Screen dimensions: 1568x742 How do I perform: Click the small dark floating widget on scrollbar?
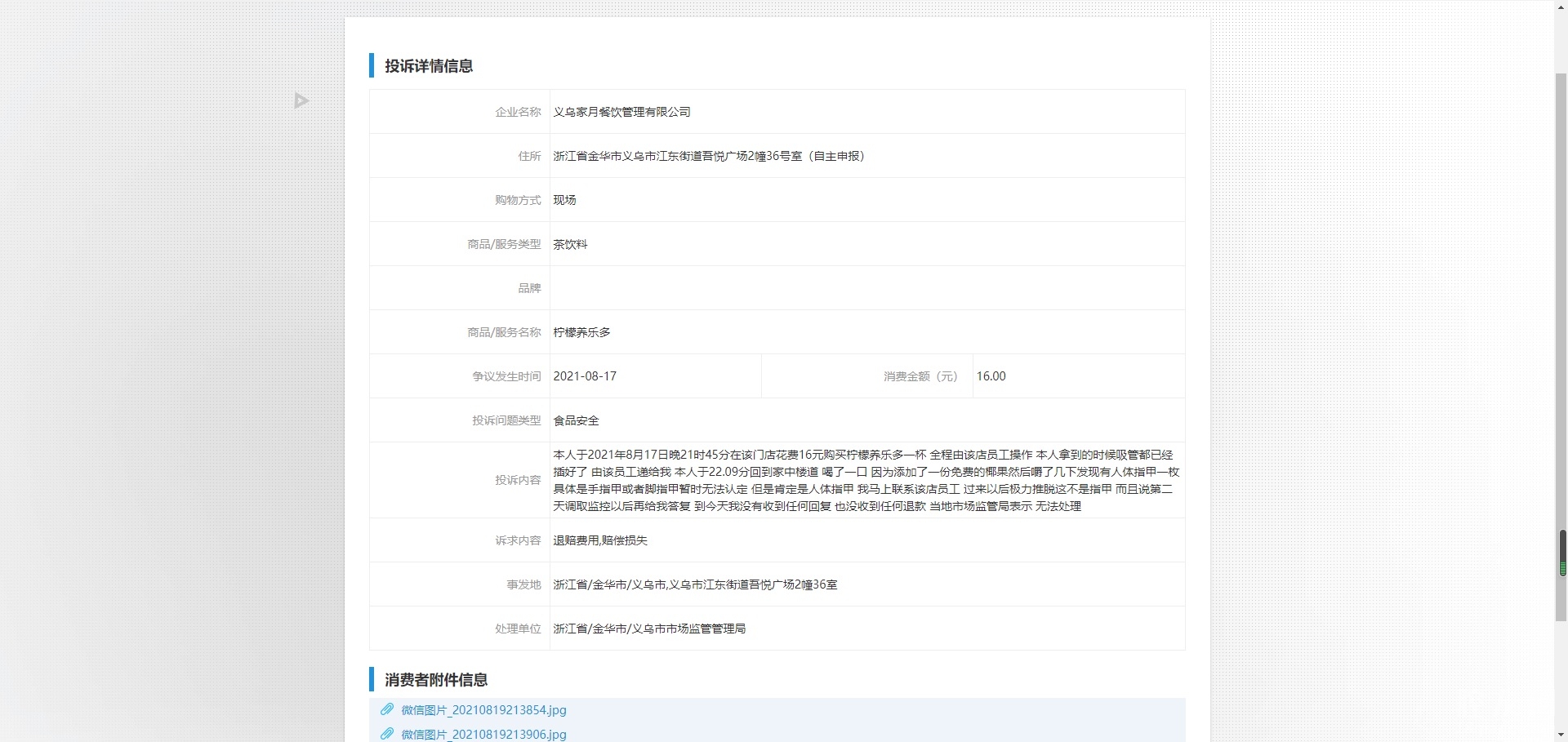(x=1562, y=553)
